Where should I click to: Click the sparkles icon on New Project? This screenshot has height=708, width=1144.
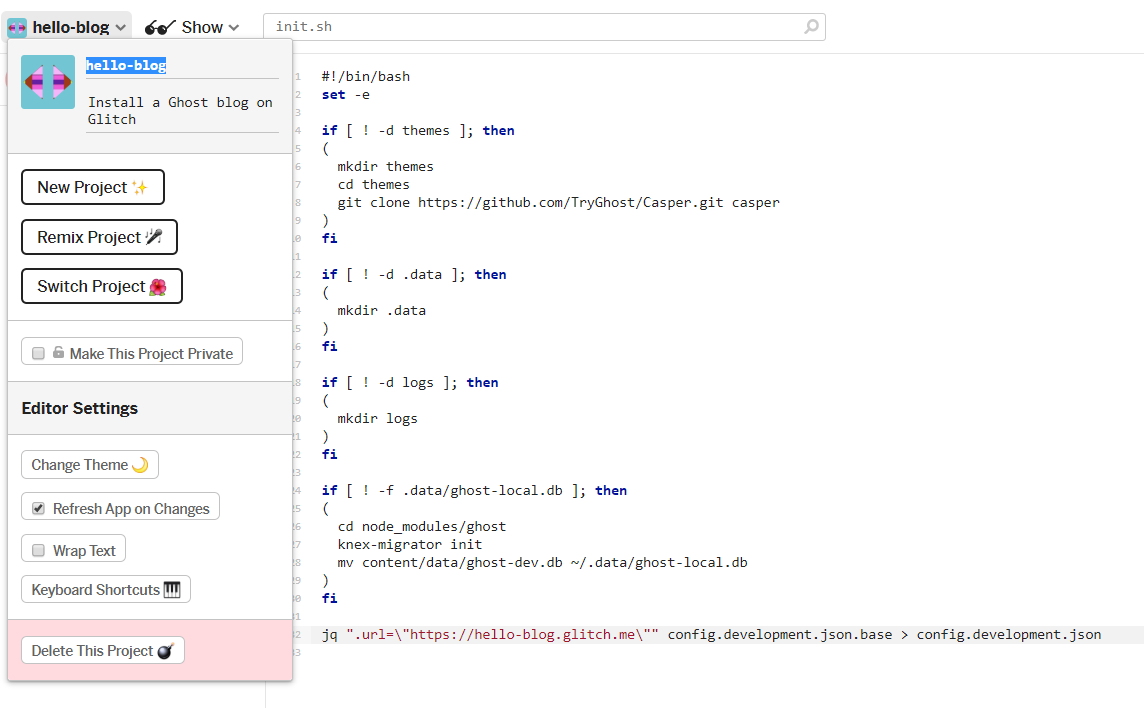pyautogui.click(x=140, y=188)
